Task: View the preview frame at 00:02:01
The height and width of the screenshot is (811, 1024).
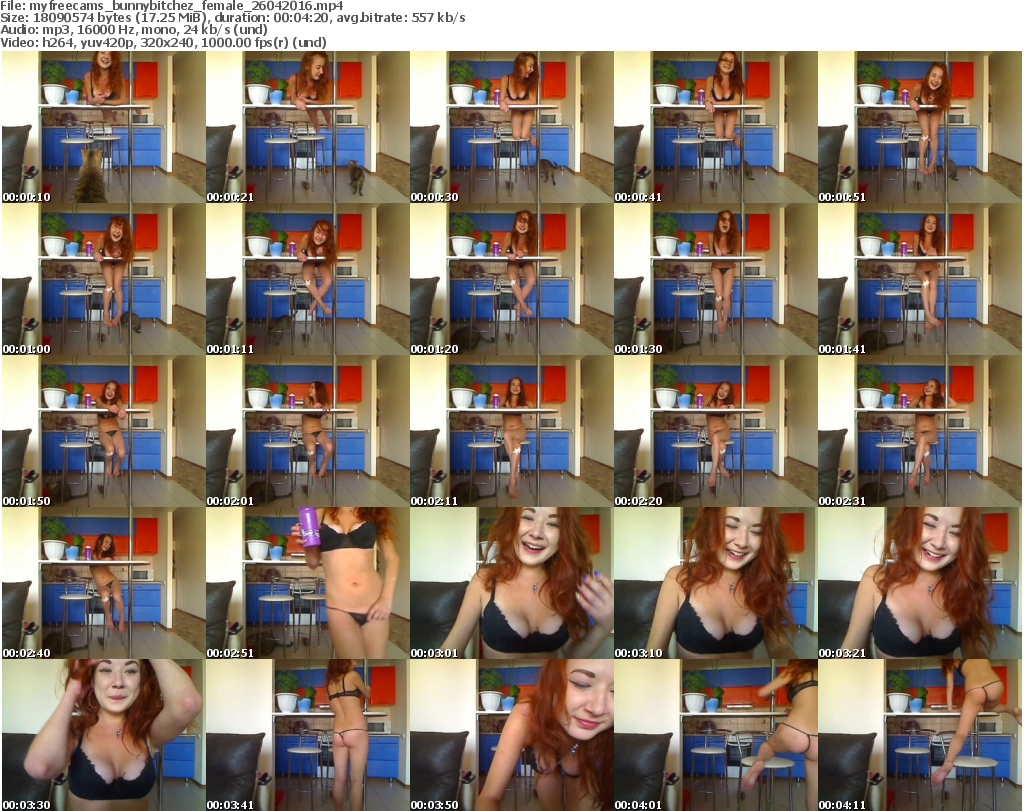Action: [x=308, y=432]
